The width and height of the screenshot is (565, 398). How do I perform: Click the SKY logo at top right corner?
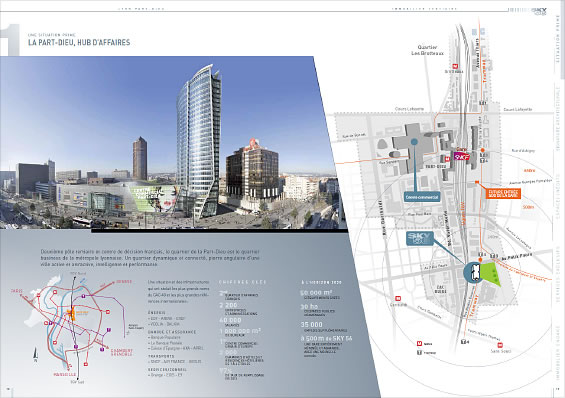(539, 11)
